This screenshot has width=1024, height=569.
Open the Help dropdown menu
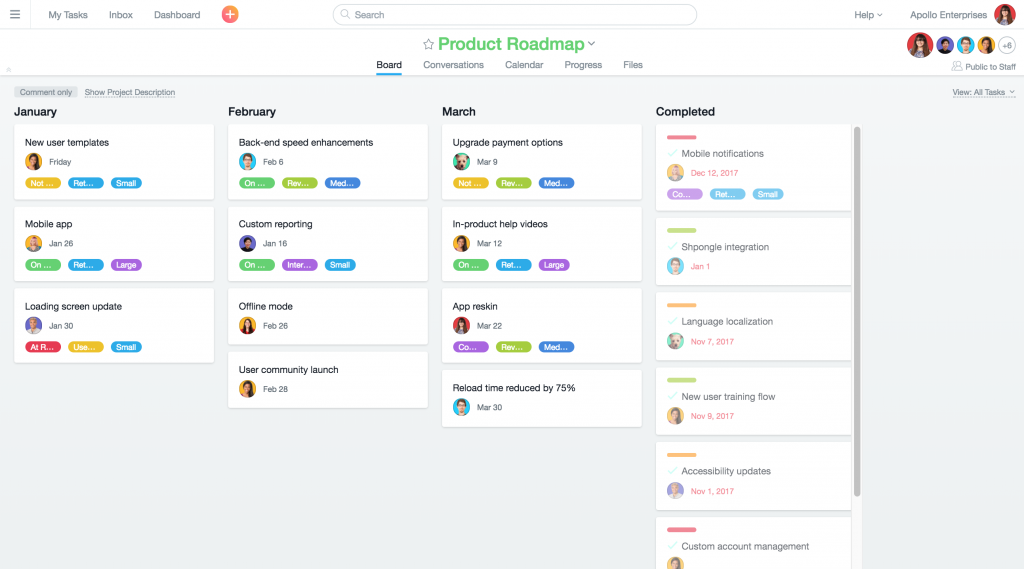click(x=868, y=14)
